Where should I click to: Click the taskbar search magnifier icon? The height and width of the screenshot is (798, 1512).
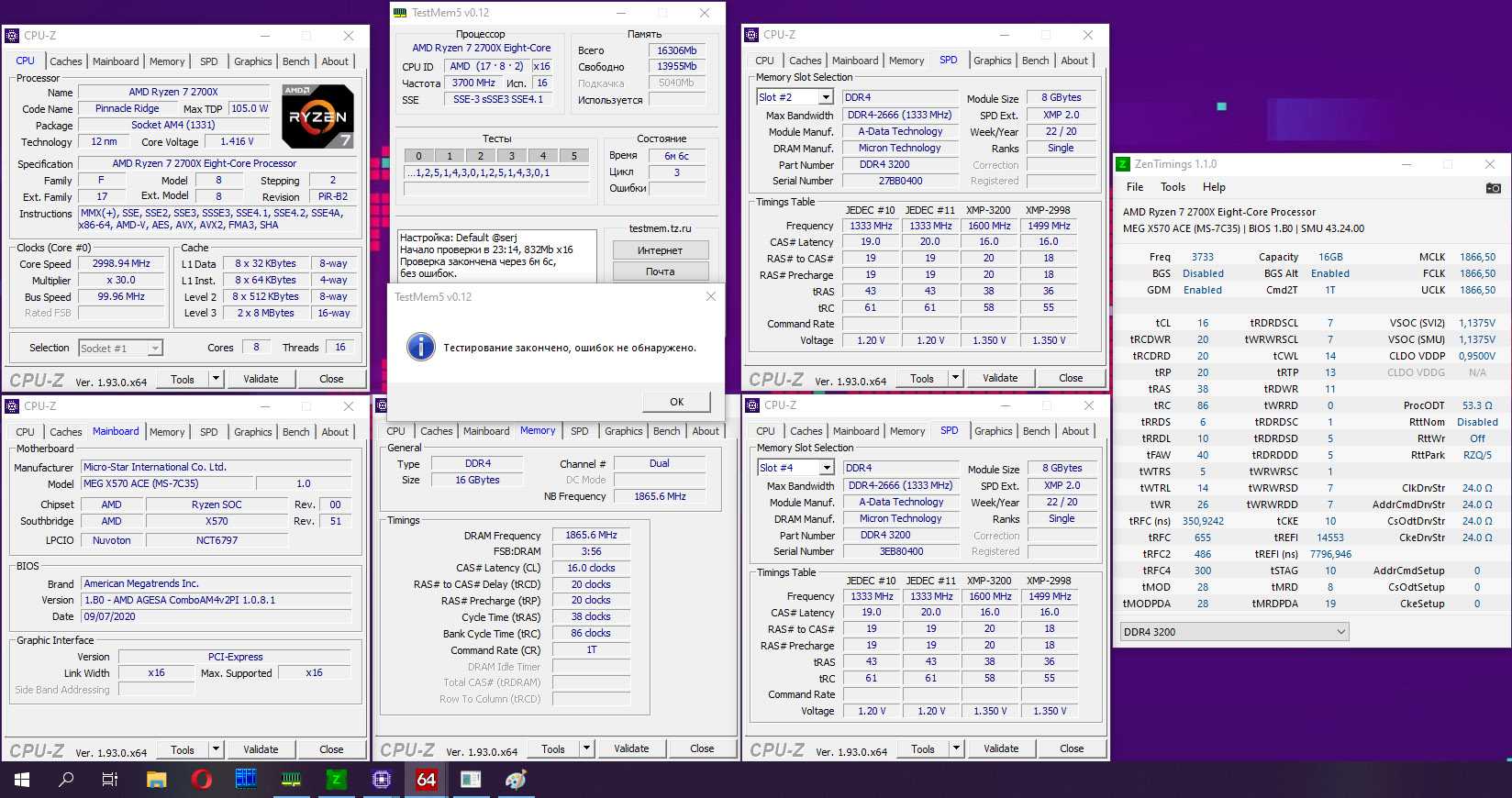(66, 780)
